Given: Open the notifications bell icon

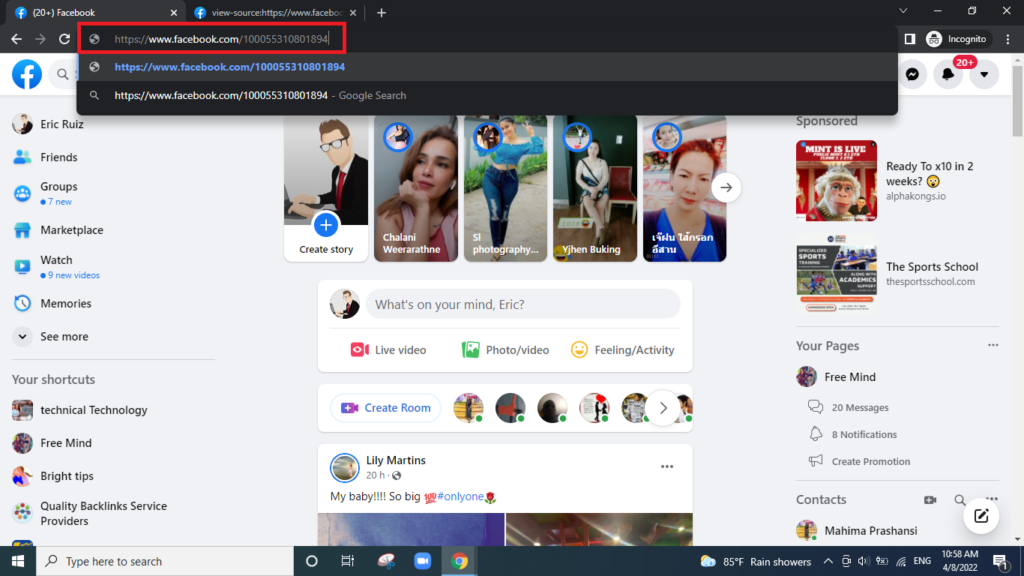Looking at the screenshot, I should click(948, 74).
